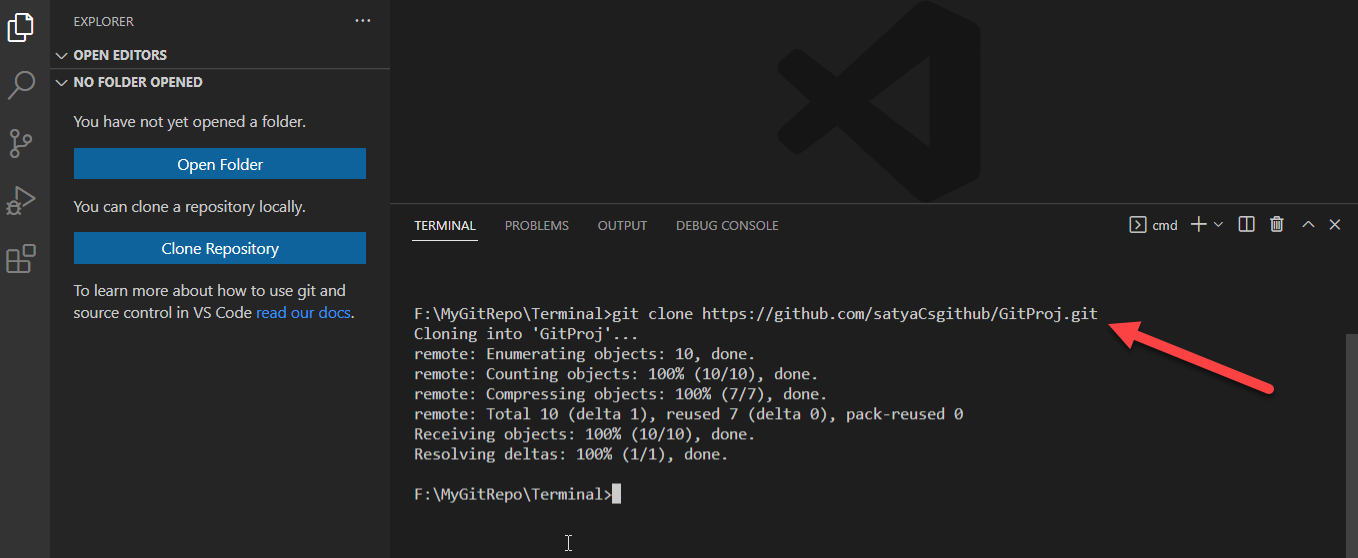Viewport: 1358px width, 558px height.
Task: Click the Clone Repository button
Action: pos(220,248)
